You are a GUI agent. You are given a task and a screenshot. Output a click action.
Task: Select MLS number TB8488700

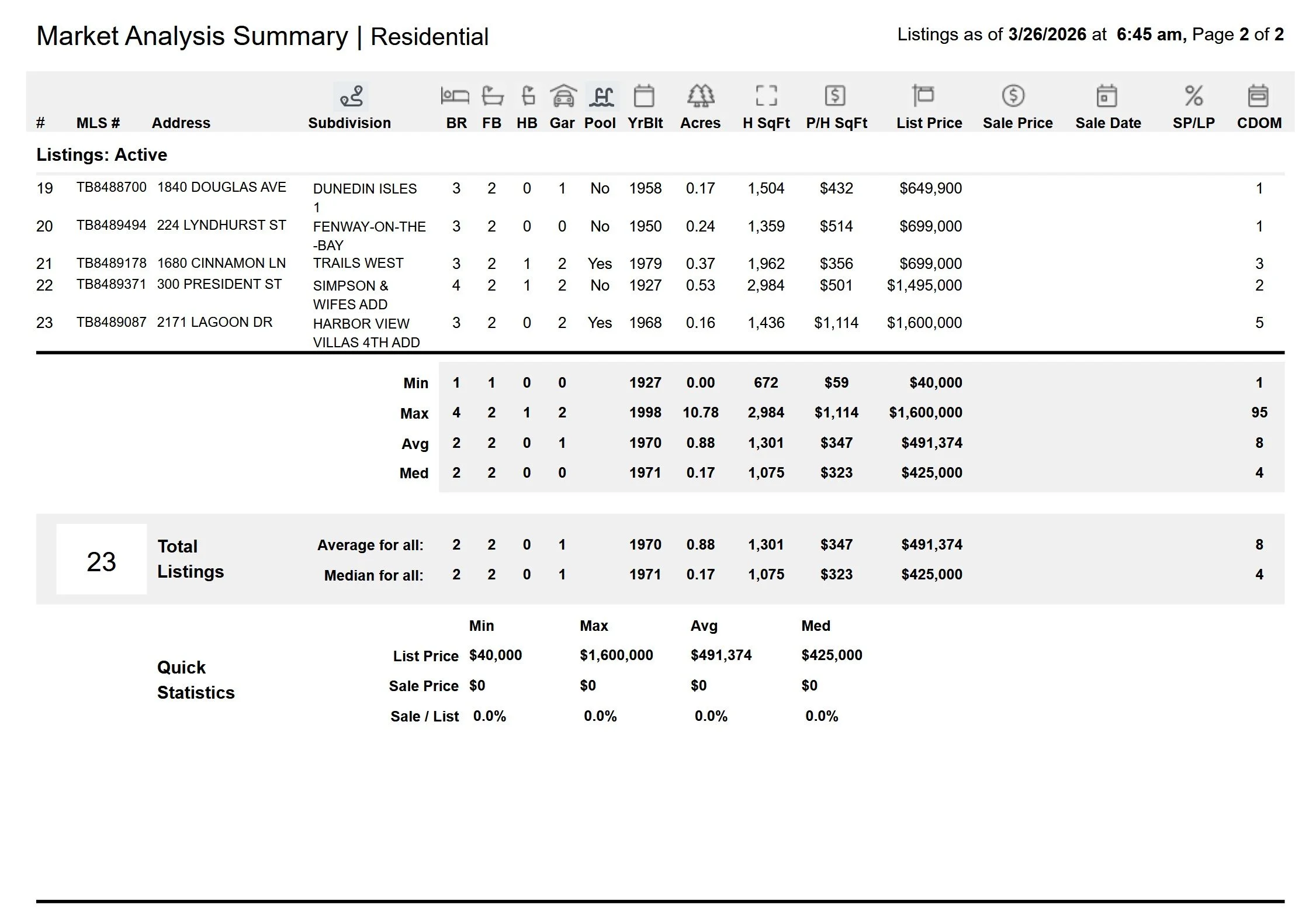[111, 187]
